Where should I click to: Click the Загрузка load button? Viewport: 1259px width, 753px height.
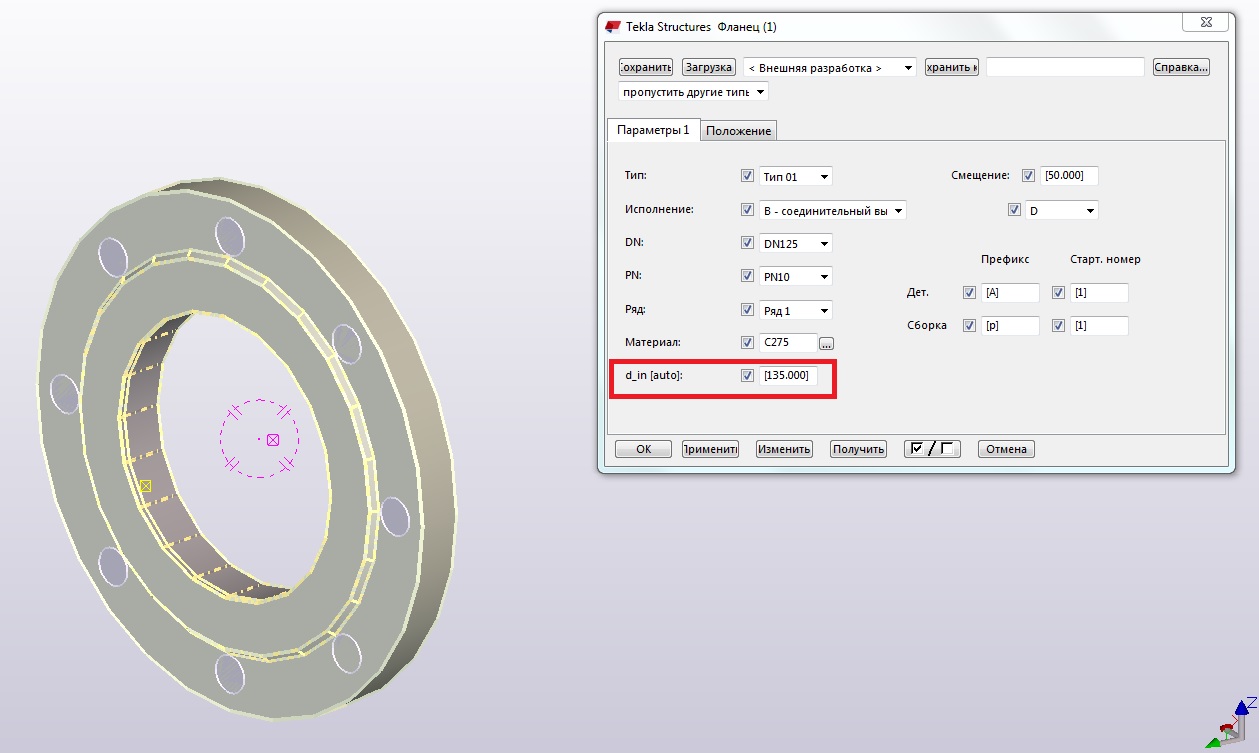(x=709, y=67)
